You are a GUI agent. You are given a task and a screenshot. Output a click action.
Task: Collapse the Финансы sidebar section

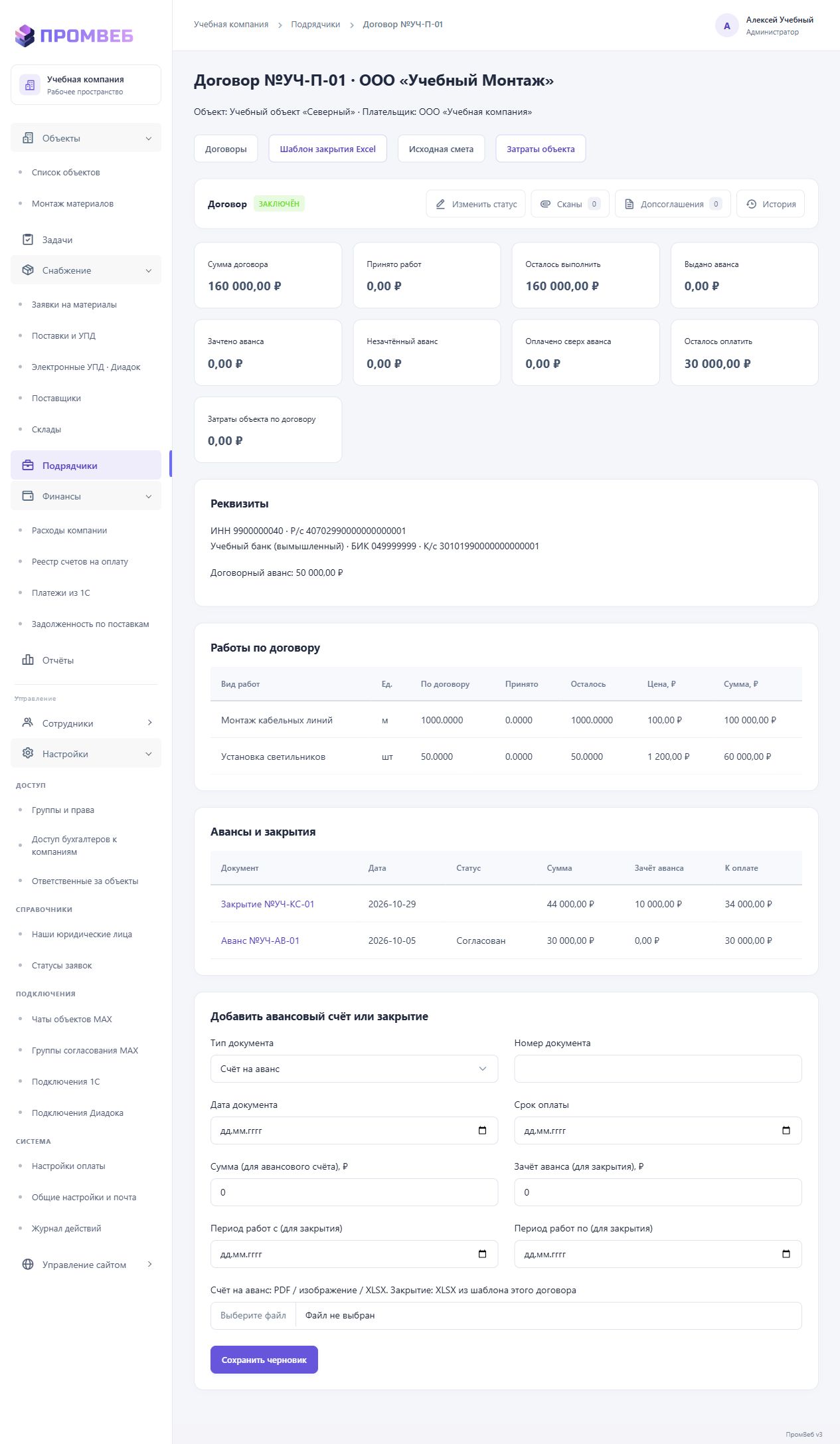click(x=86, y=496)
